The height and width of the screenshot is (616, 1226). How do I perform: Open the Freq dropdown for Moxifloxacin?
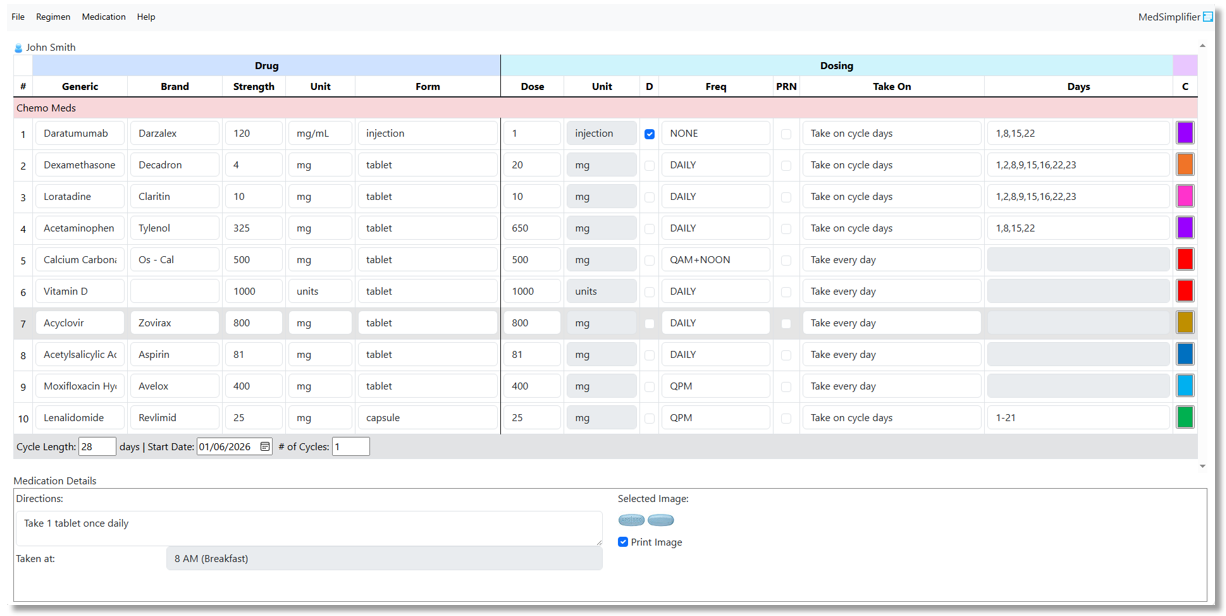click(x=715, y=386)
